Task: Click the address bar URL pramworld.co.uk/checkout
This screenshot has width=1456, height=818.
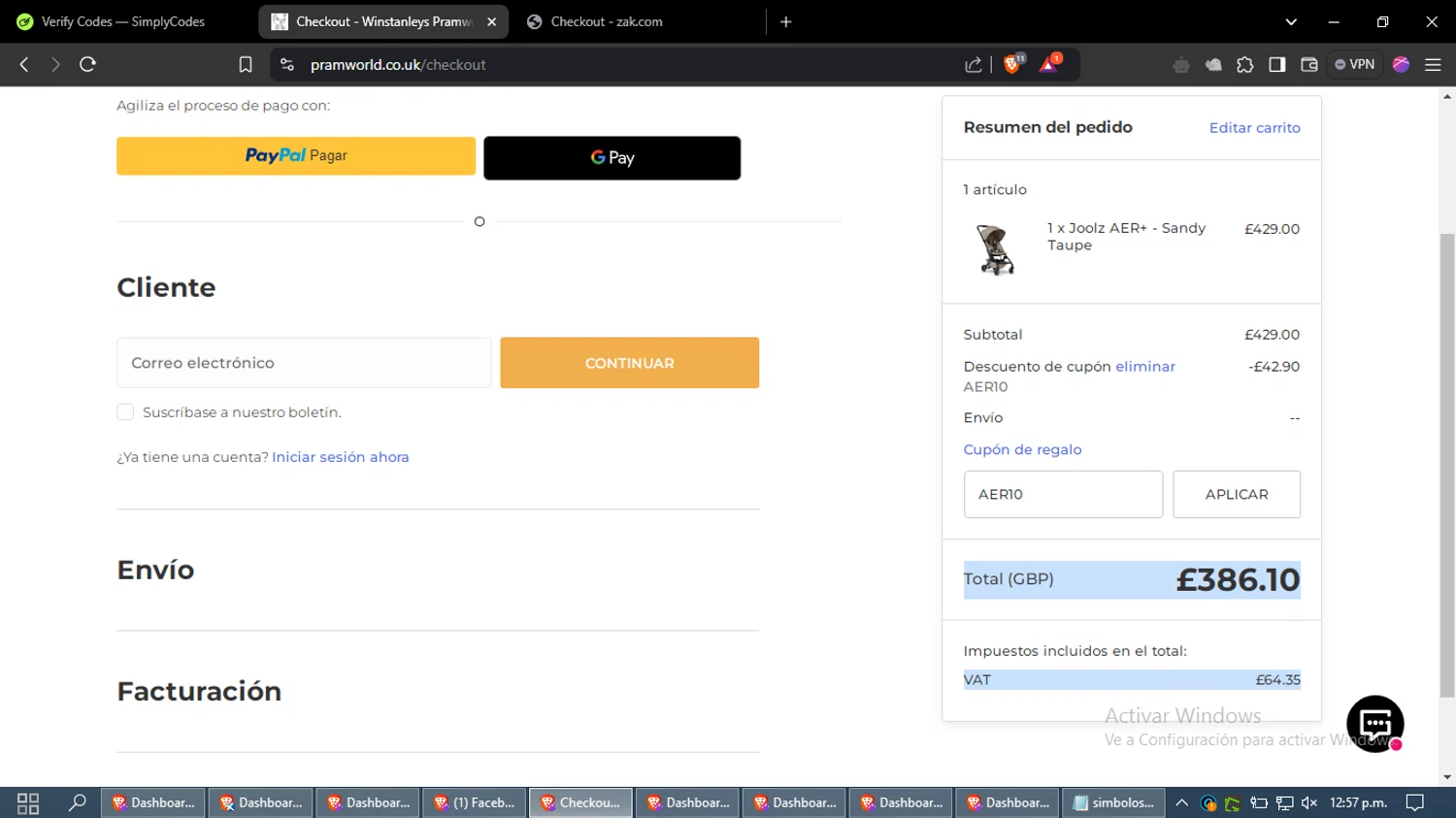Action: (x=398, y=65)
